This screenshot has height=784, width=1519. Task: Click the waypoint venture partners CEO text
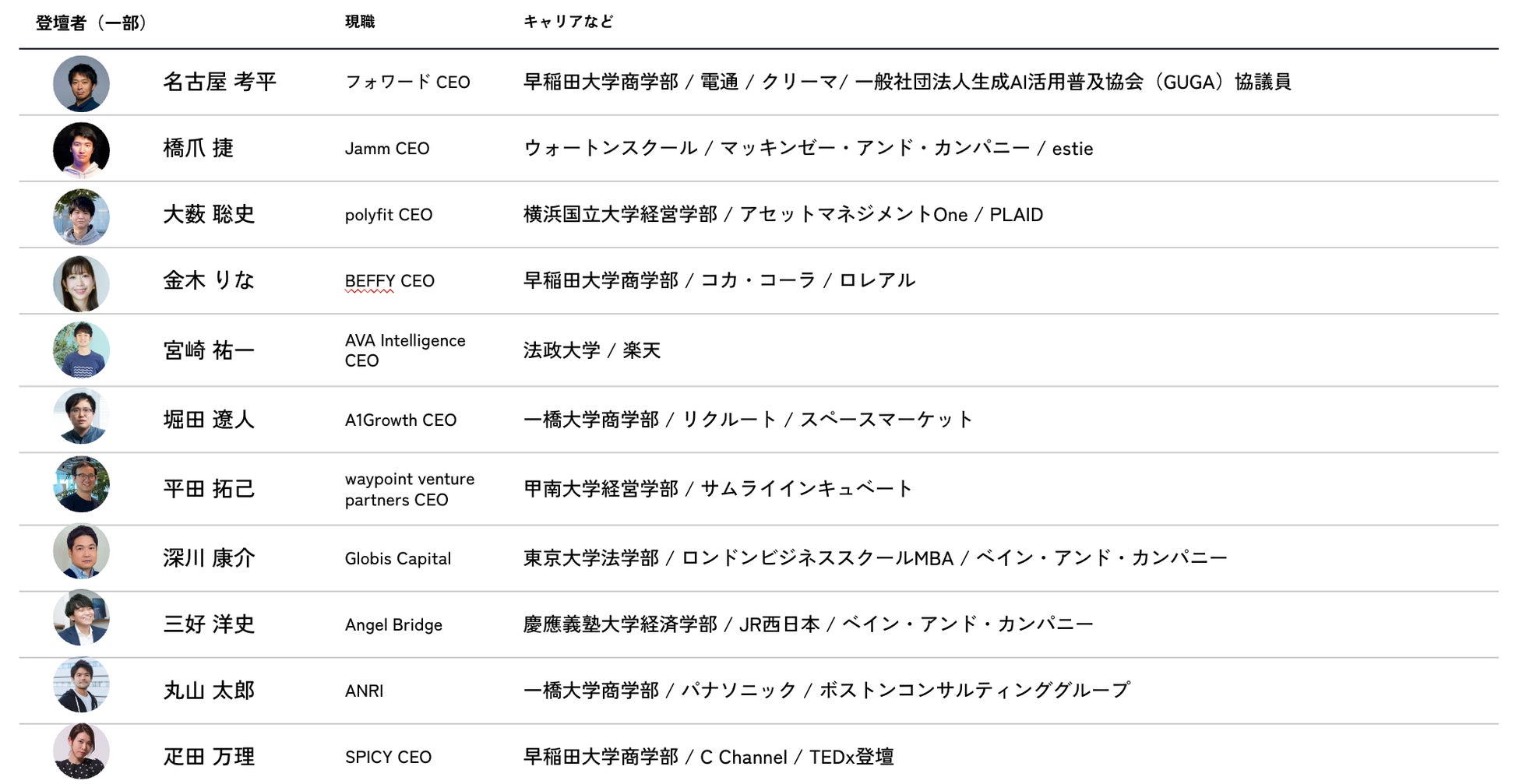[x=410, y=489]
